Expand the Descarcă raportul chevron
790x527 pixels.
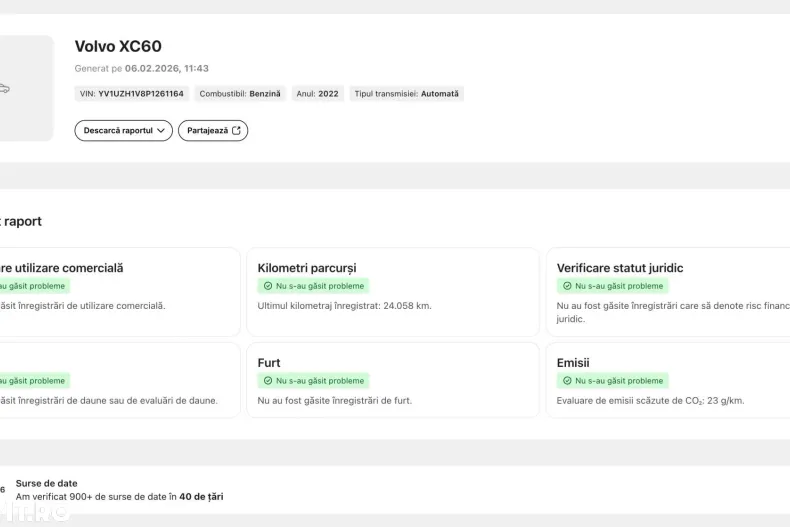pos(161,131)
